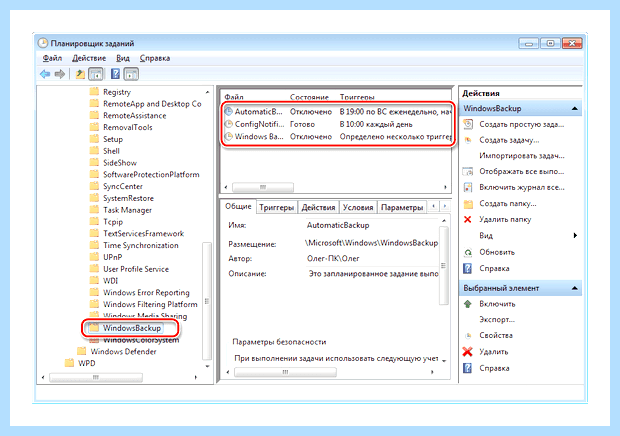The image size is (620, 436).
Task: Click the tree pane vertical scrollbar thumb
Action: (x=207, y=301)
